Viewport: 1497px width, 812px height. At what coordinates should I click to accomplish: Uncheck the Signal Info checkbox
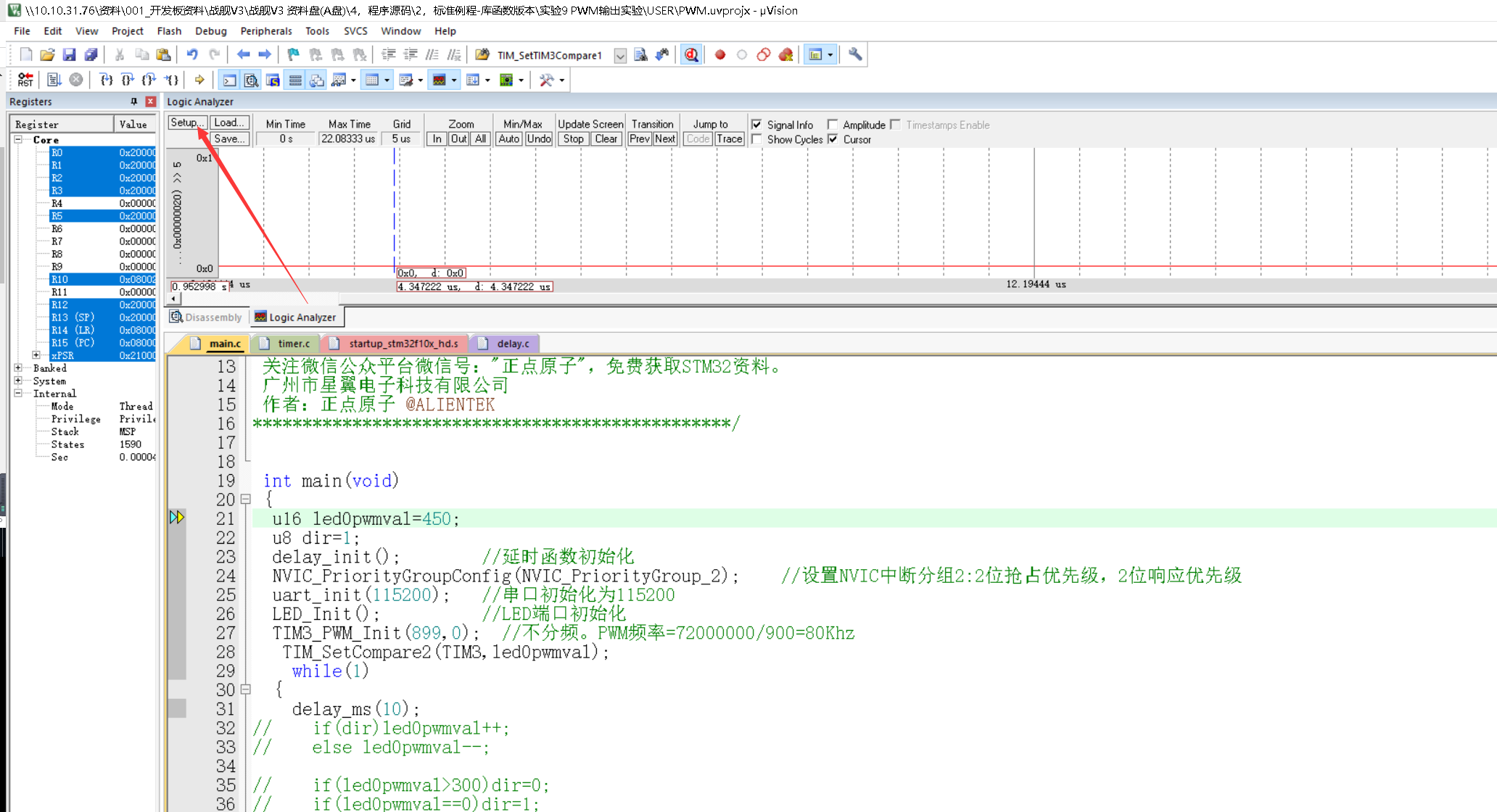756,124
